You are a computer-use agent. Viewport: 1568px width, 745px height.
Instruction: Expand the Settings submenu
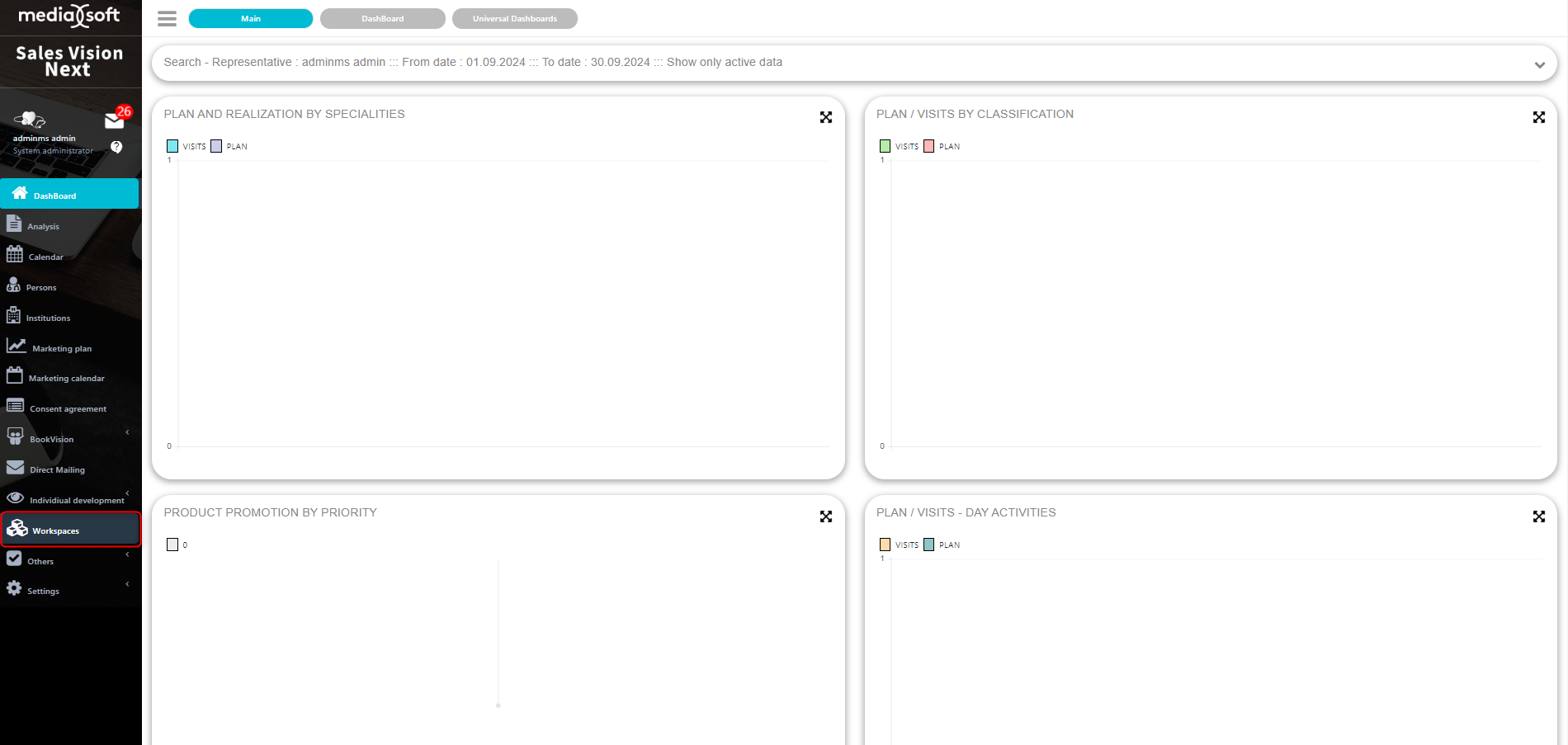pos(127,584)
